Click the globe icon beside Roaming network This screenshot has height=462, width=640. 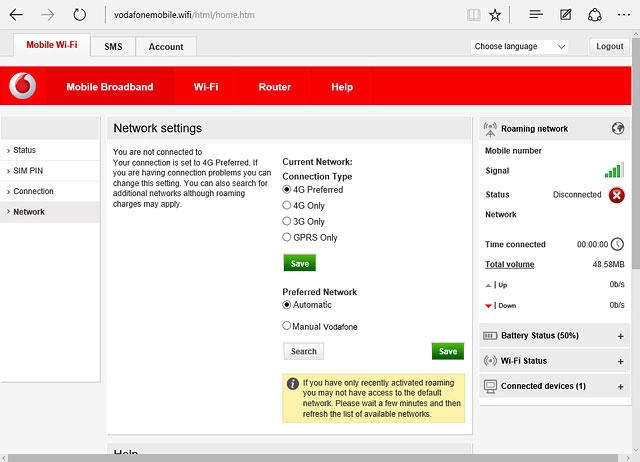pyautogui.click(x=617, y=129)
